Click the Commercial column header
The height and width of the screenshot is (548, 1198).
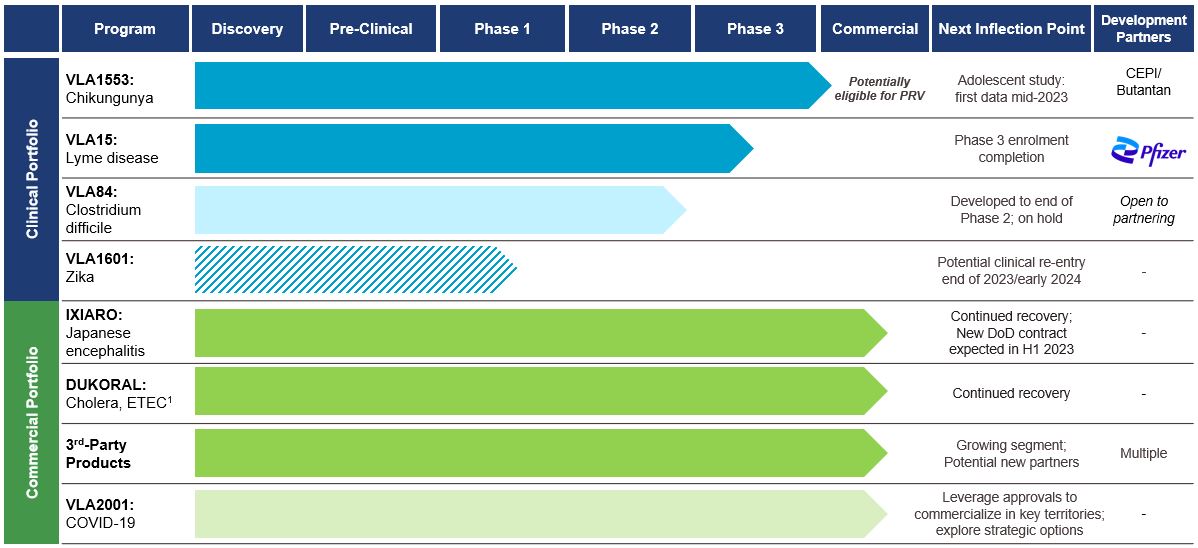(x=875, y=29)
